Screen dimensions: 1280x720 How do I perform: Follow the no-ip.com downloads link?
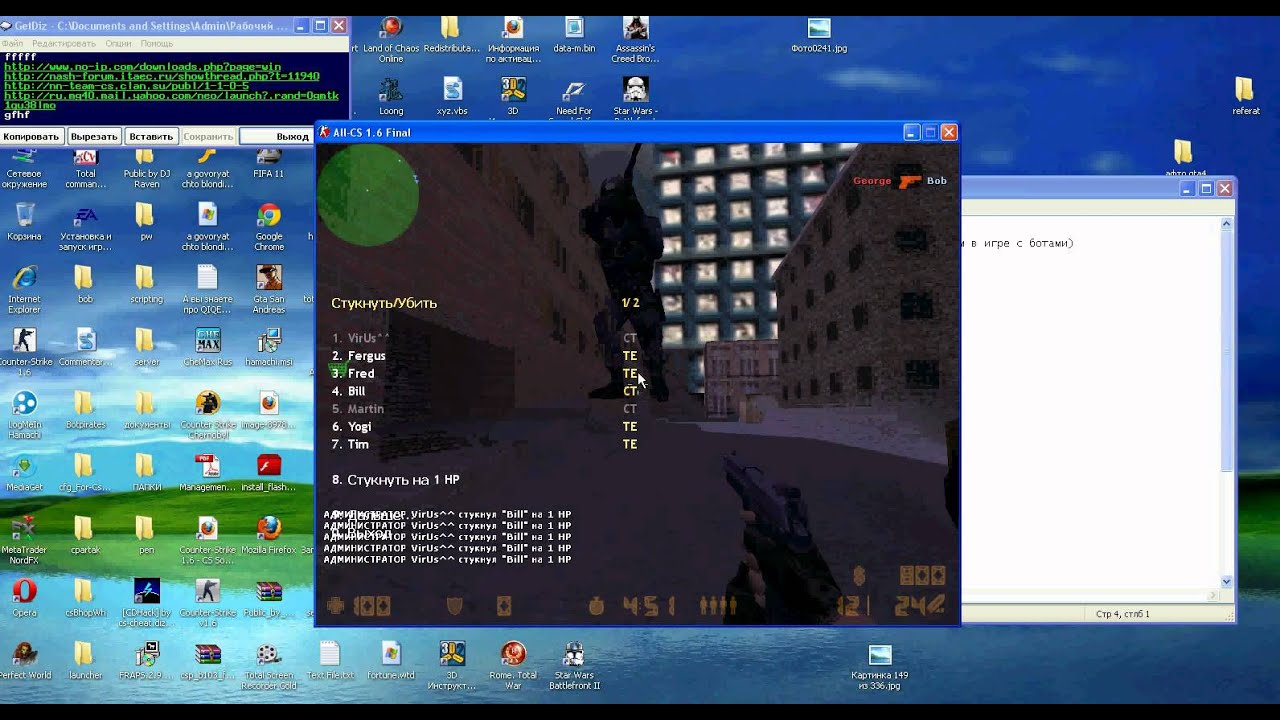pyautogui.click(x=142, y=67)
